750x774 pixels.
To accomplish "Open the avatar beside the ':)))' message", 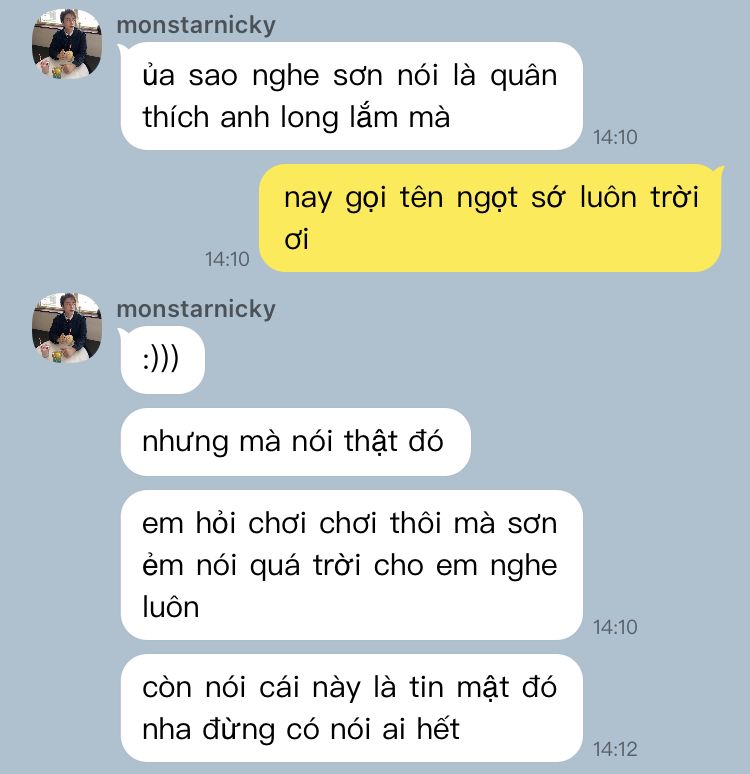I will tap(67, 328).
